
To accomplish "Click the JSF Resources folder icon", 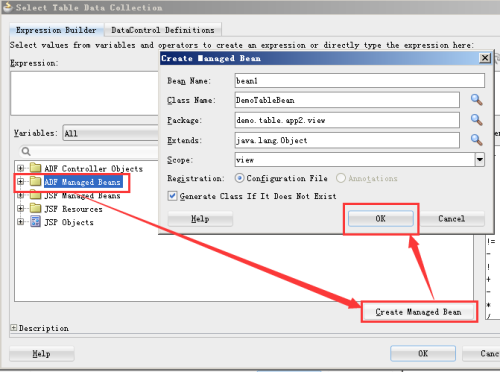I will click(35, 209).
